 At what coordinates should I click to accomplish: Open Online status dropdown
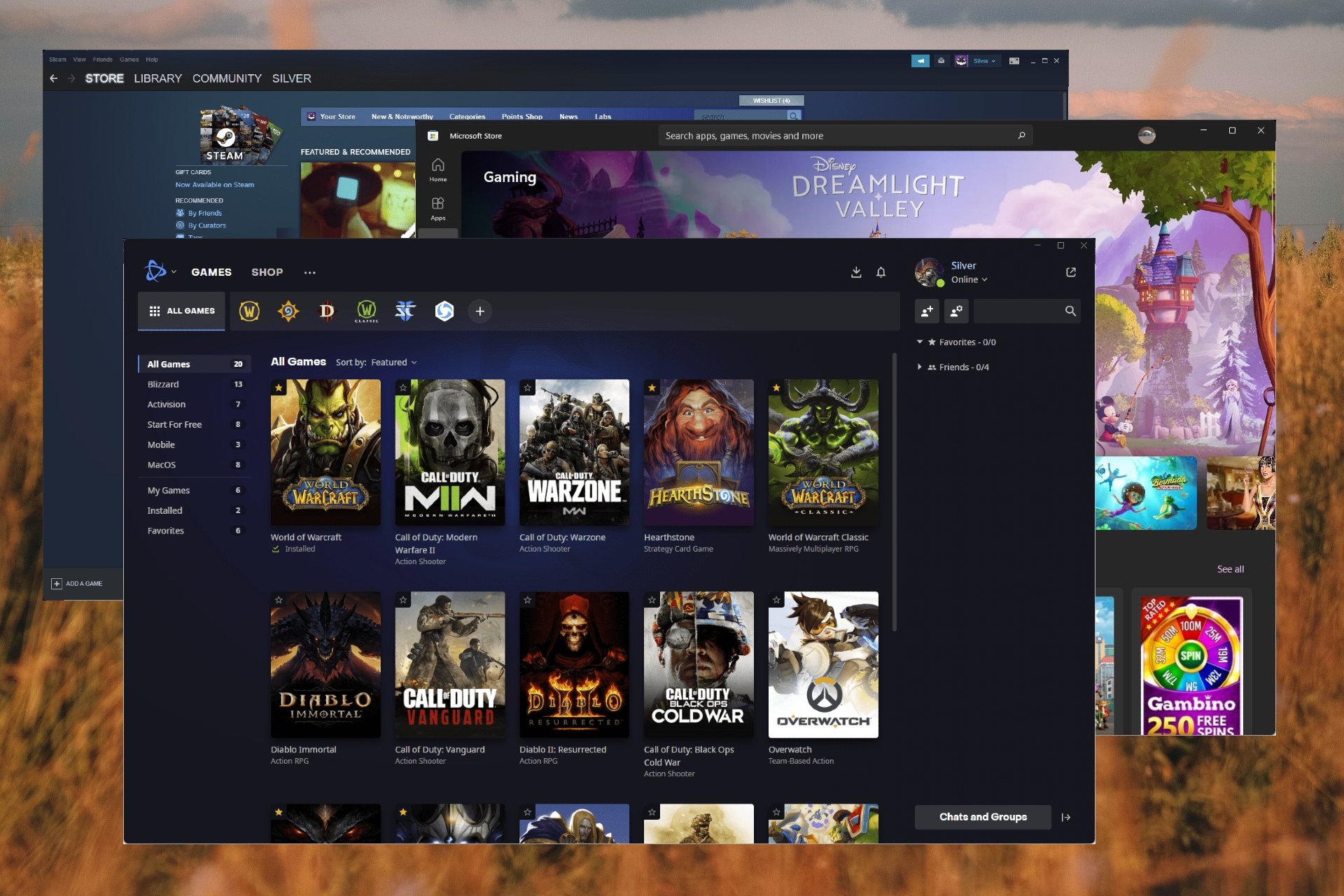[x=969, y=279]
